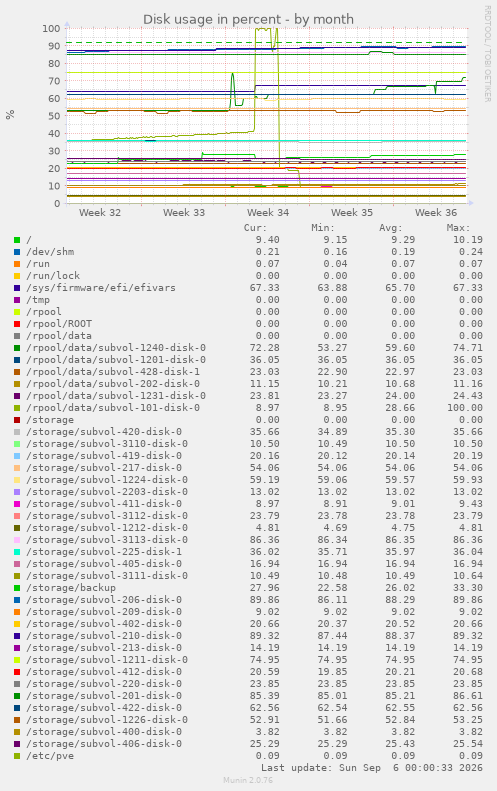
Task: Click /storage/subvol-411-disk-0 label
Action: pyautogui.click(x=104, y=504)
